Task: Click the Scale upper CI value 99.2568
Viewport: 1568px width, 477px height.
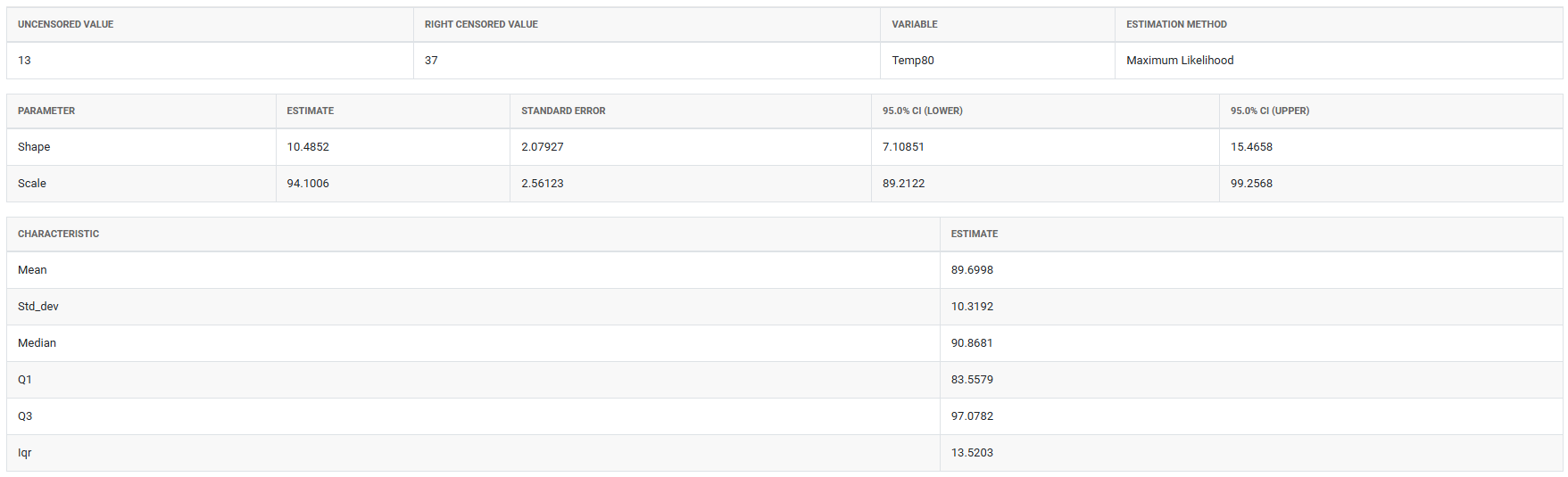Action: pyautogui.click(x=1251, y=184)
